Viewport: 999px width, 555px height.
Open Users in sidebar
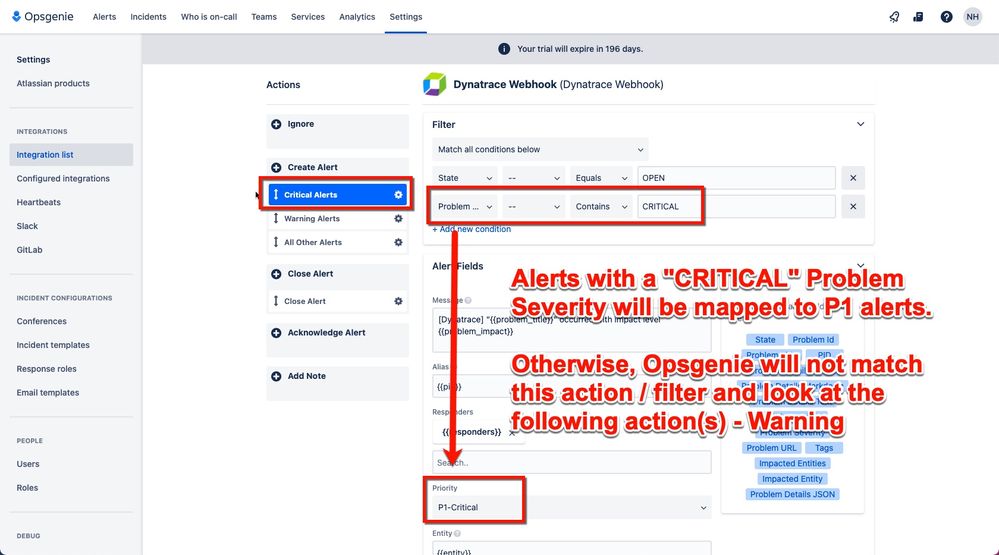coord(28,464)
